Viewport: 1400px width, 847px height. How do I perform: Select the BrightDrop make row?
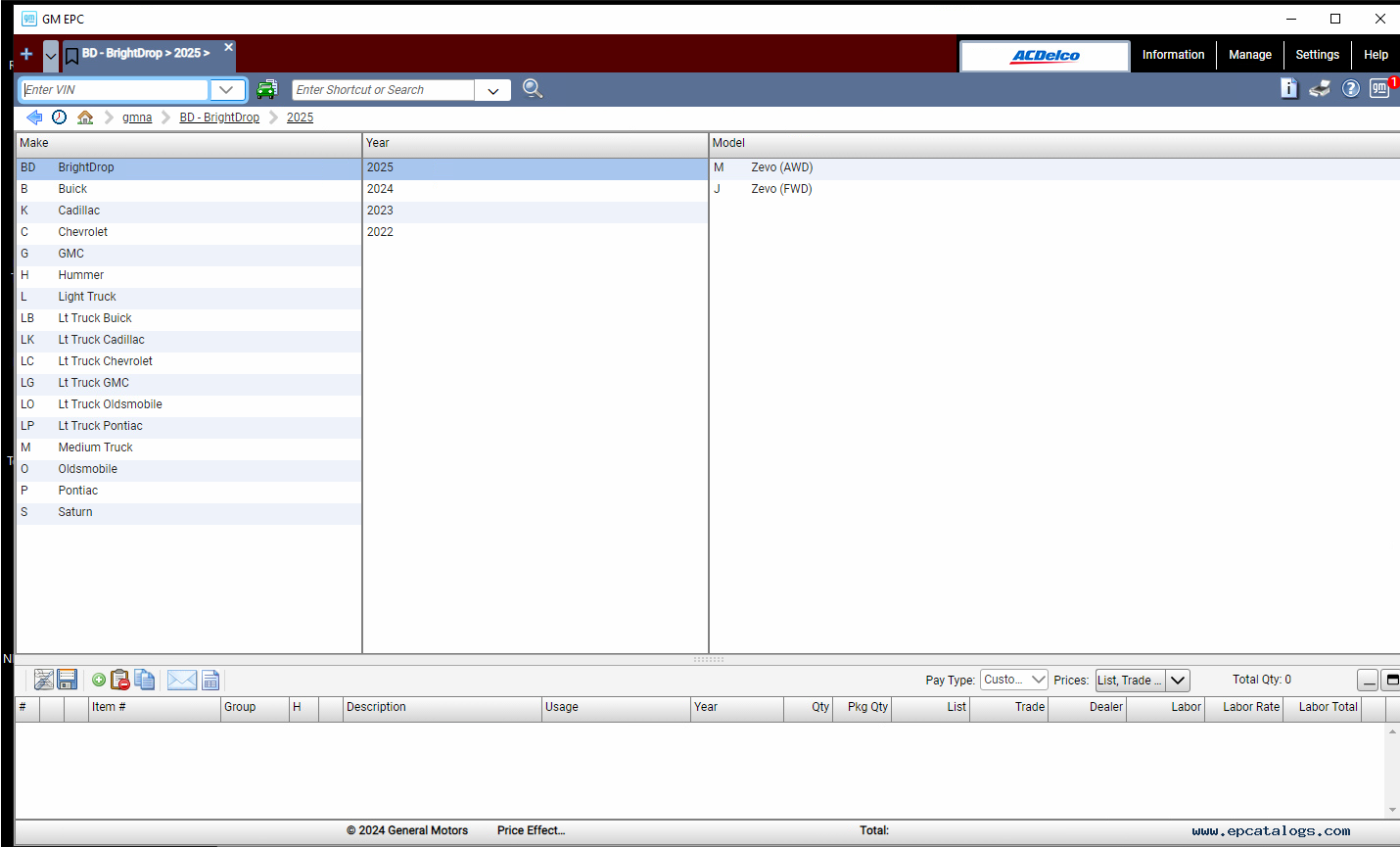189,167
